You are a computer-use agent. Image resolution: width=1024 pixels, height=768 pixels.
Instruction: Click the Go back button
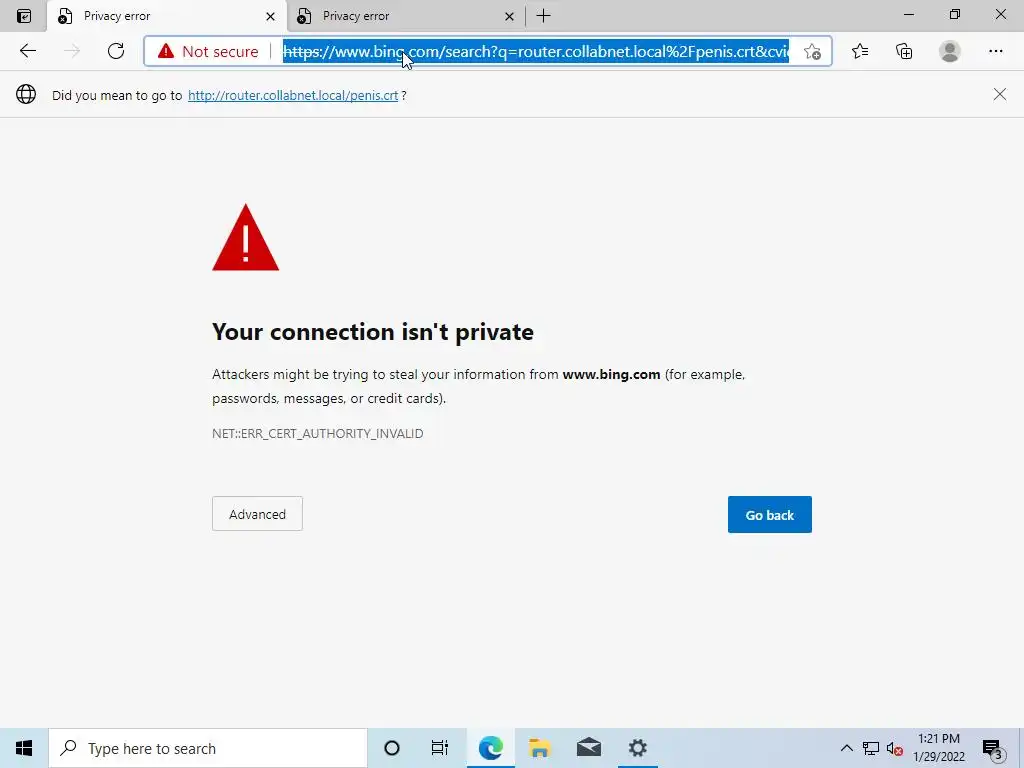click(x=769, y=515)
